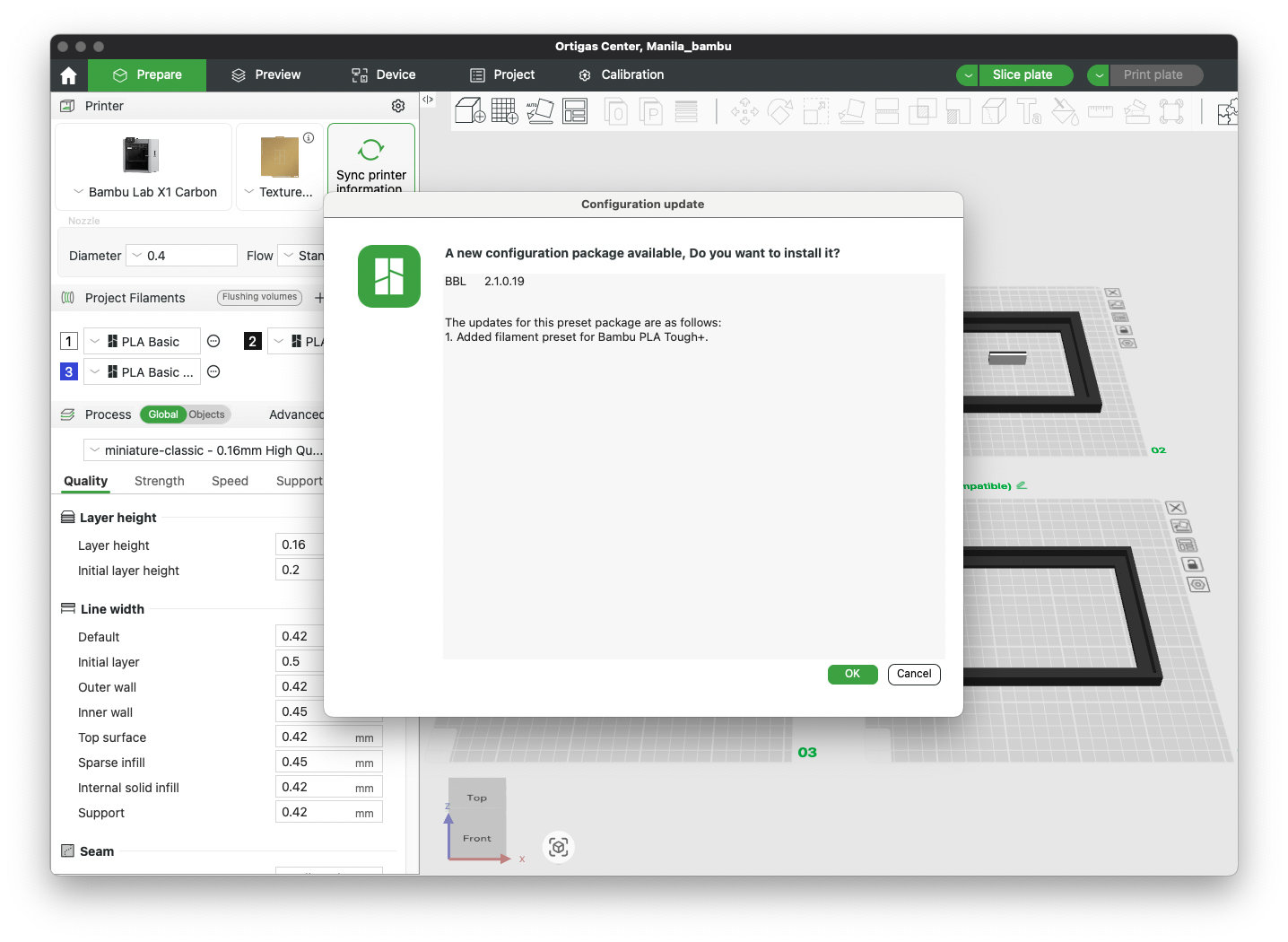Switch to the Project tab
Screen dimensions: 1288x942
502,75
